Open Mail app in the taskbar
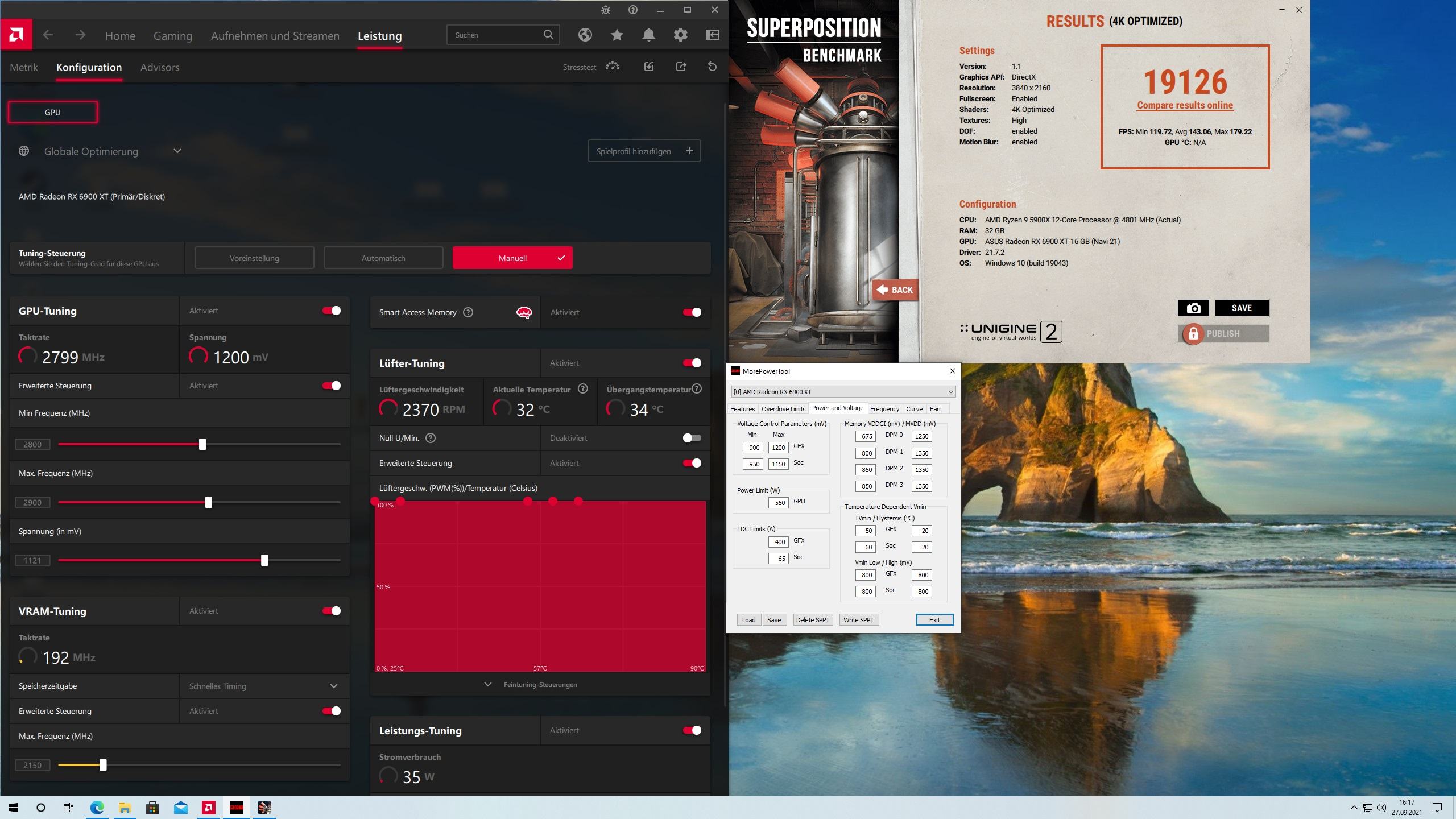The height and width of the screenshot is (819, 1456). [181, 808]
